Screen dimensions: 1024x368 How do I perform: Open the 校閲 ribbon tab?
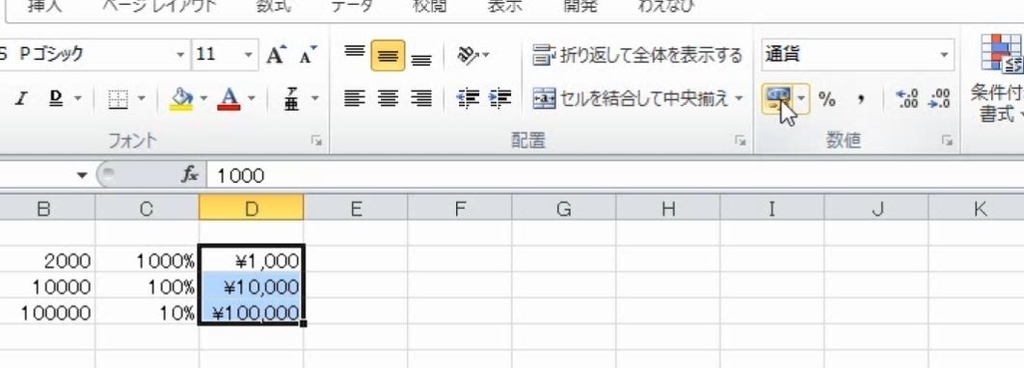430,7
